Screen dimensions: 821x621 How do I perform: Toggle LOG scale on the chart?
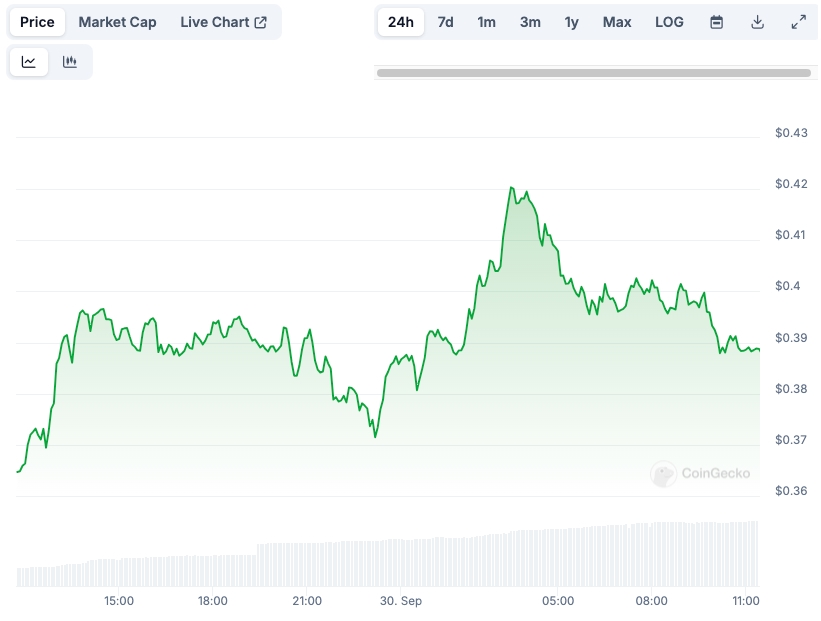(669, 22)
